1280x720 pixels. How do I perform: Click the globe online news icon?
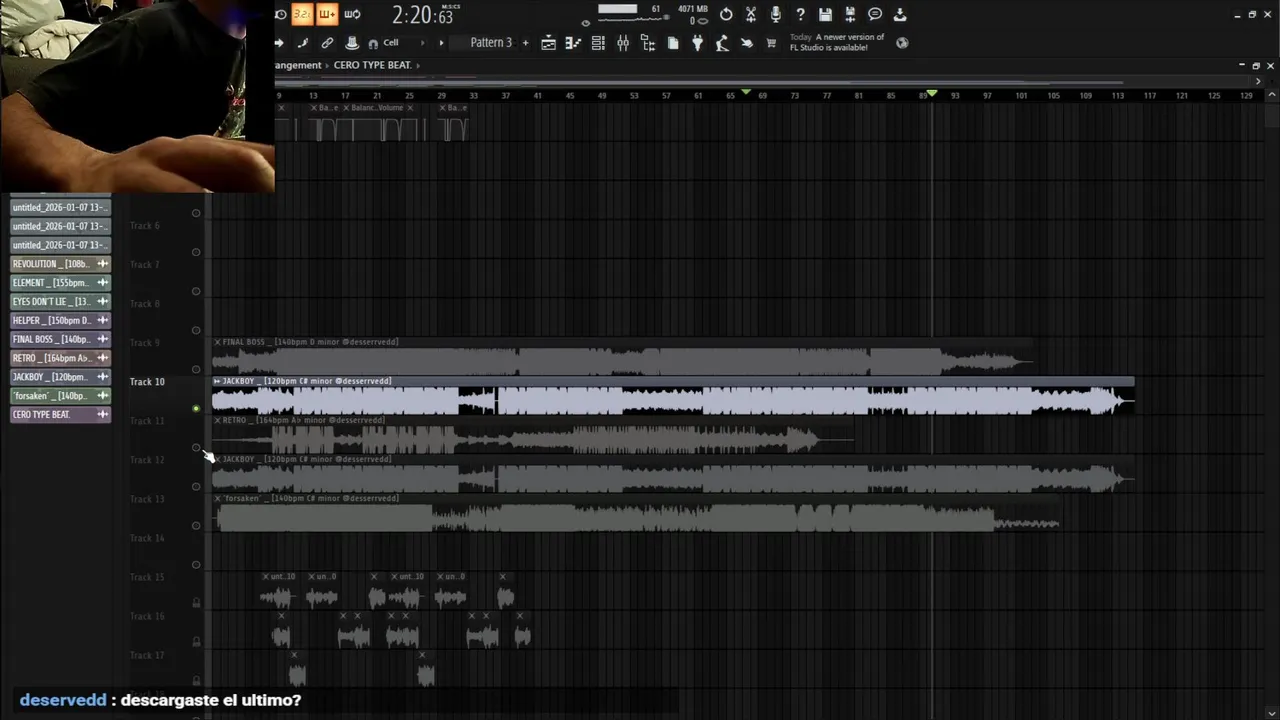click(x=902, y=43)
